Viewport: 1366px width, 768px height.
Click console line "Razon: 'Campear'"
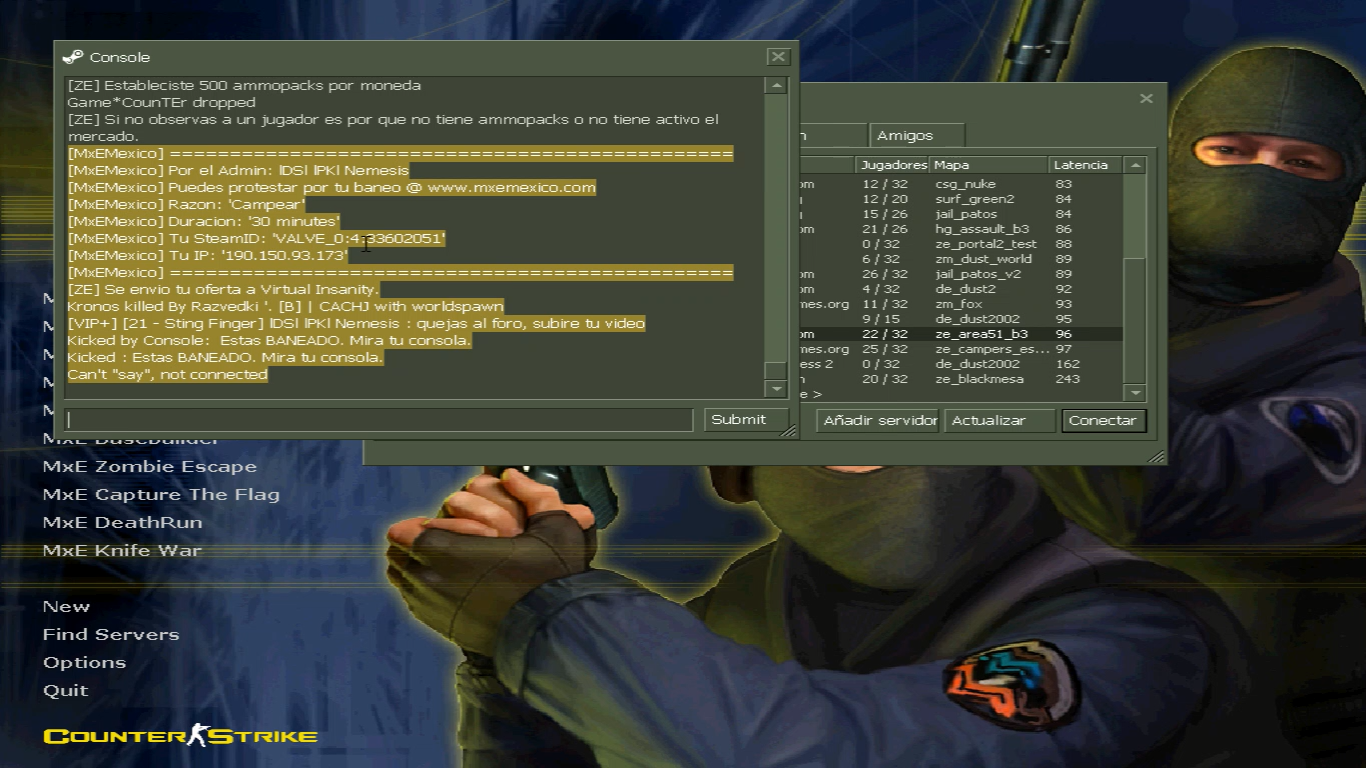[186, 204]
